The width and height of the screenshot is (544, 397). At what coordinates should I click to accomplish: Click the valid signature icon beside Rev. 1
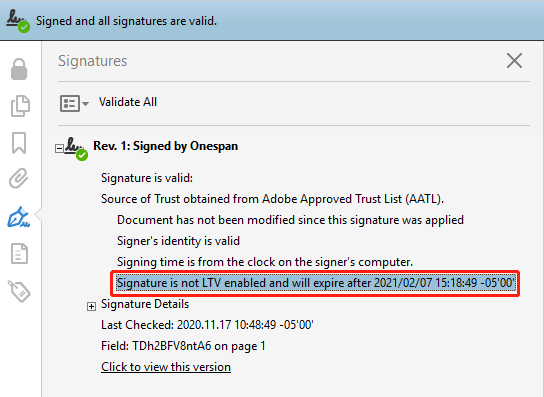[x=77, y=149]
